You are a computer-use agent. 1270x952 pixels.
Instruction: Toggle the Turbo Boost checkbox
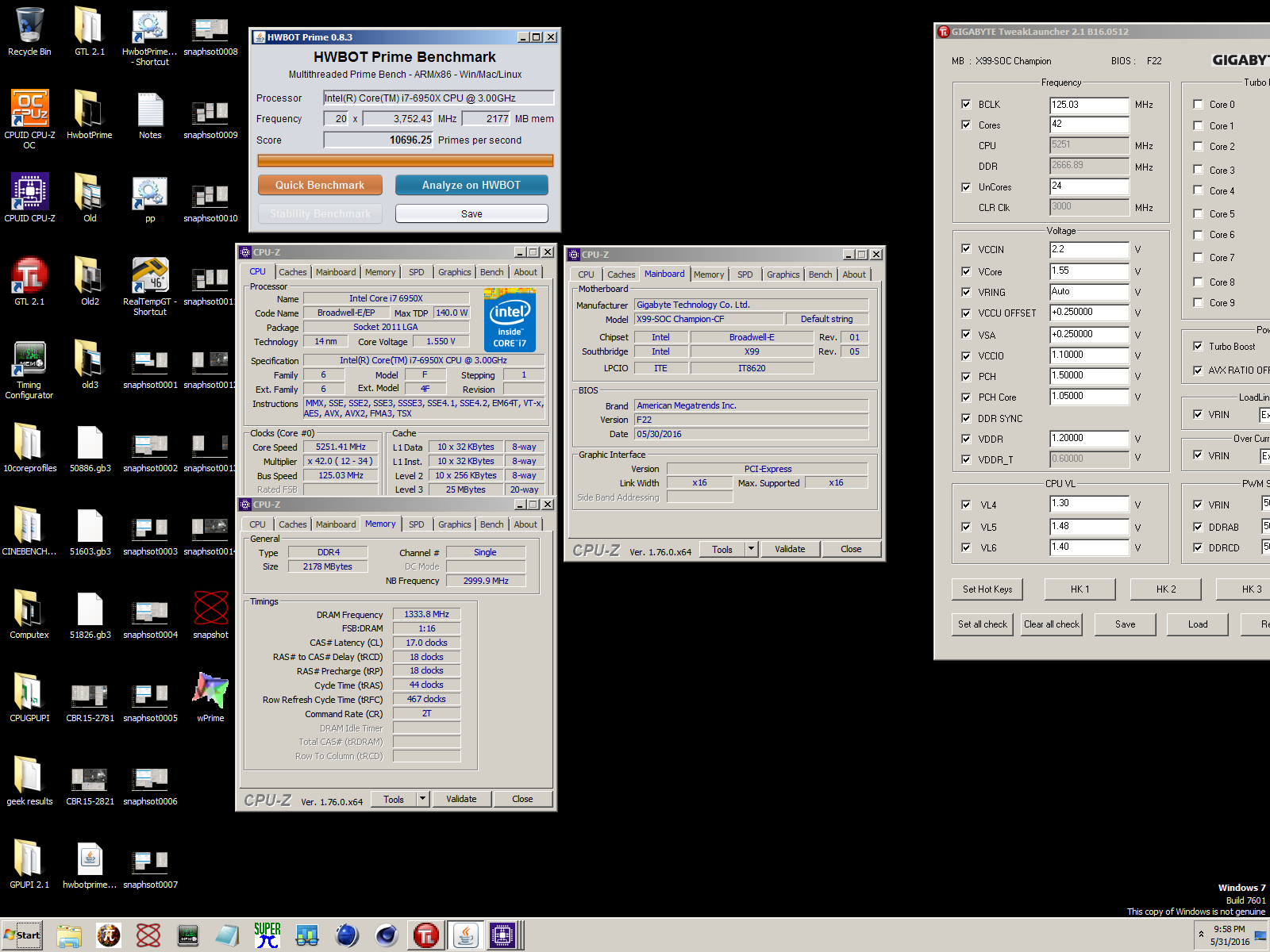point(1198,346)
